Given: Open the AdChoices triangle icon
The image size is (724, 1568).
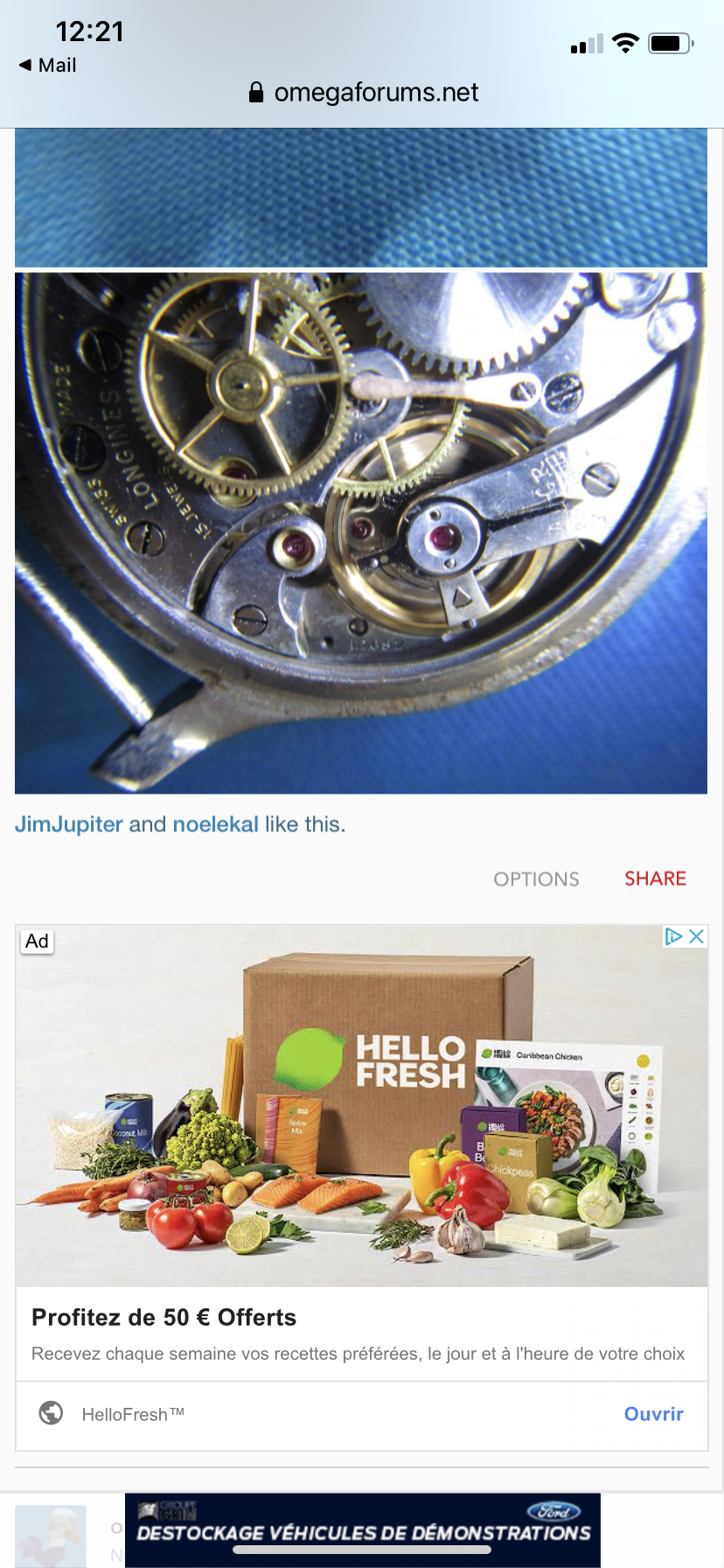Looking at the screenshot, I should coord(673,936).
